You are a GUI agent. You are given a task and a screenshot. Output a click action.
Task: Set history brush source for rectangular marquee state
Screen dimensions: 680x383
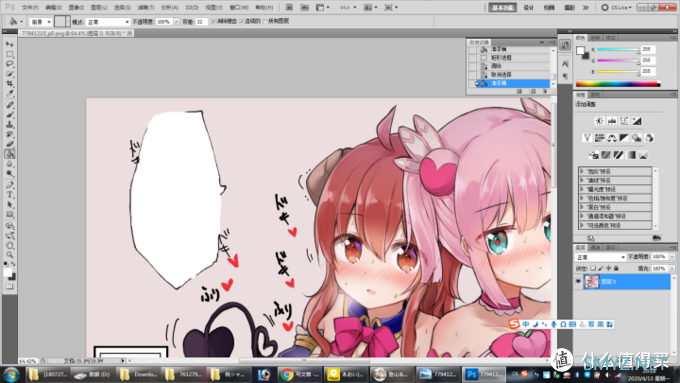[472, 58]
